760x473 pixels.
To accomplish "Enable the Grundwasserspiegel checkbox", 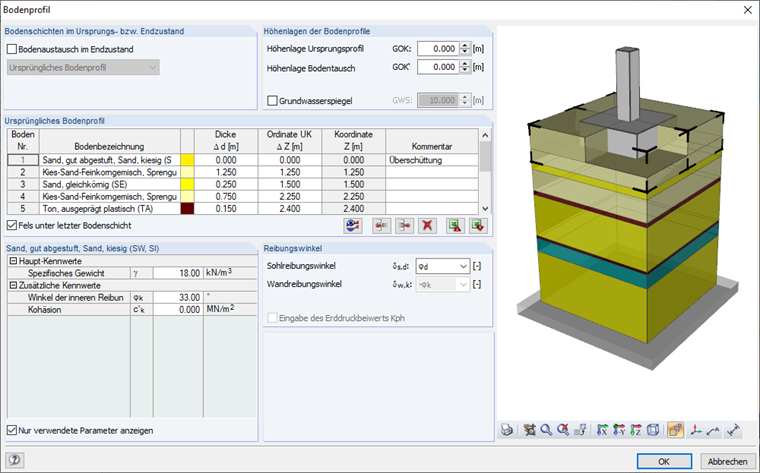I will (272, 101).
